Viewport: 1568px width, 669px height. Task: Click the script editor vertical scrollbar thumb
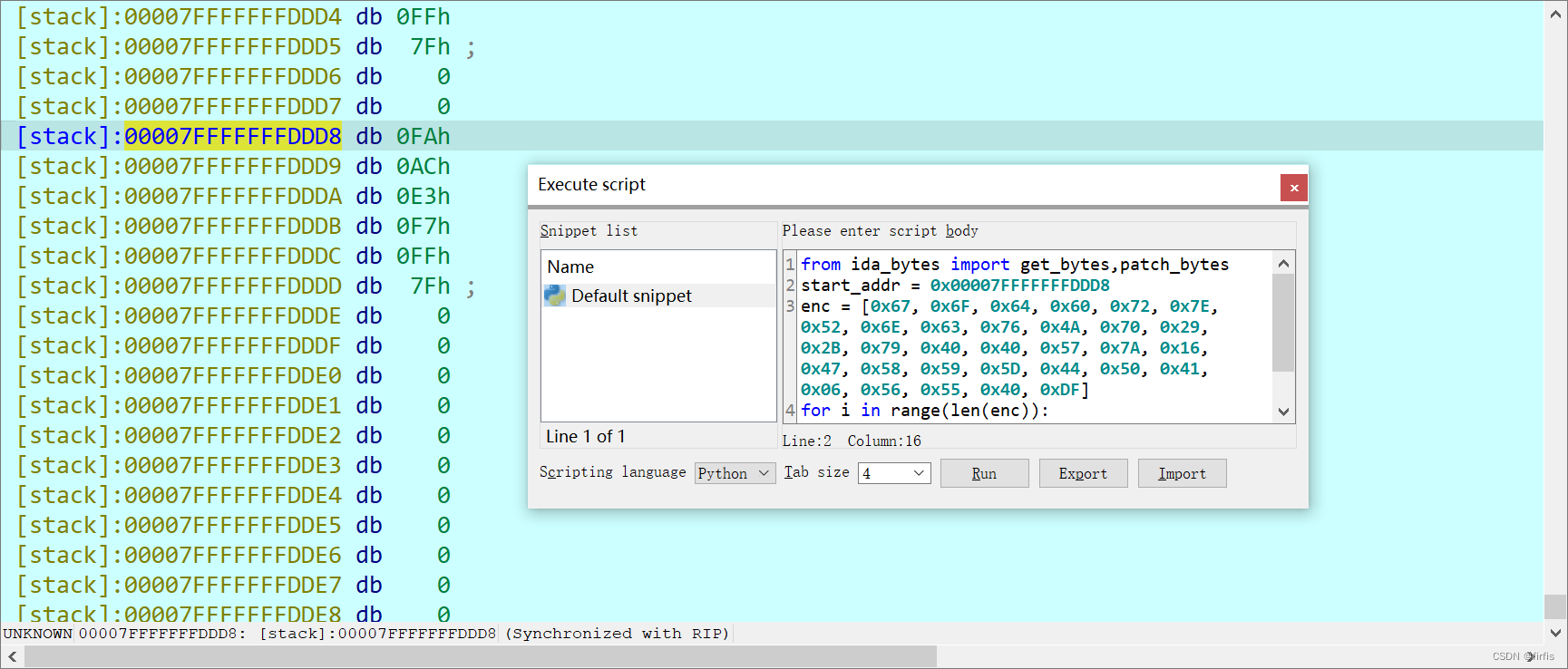point(1283,323)
